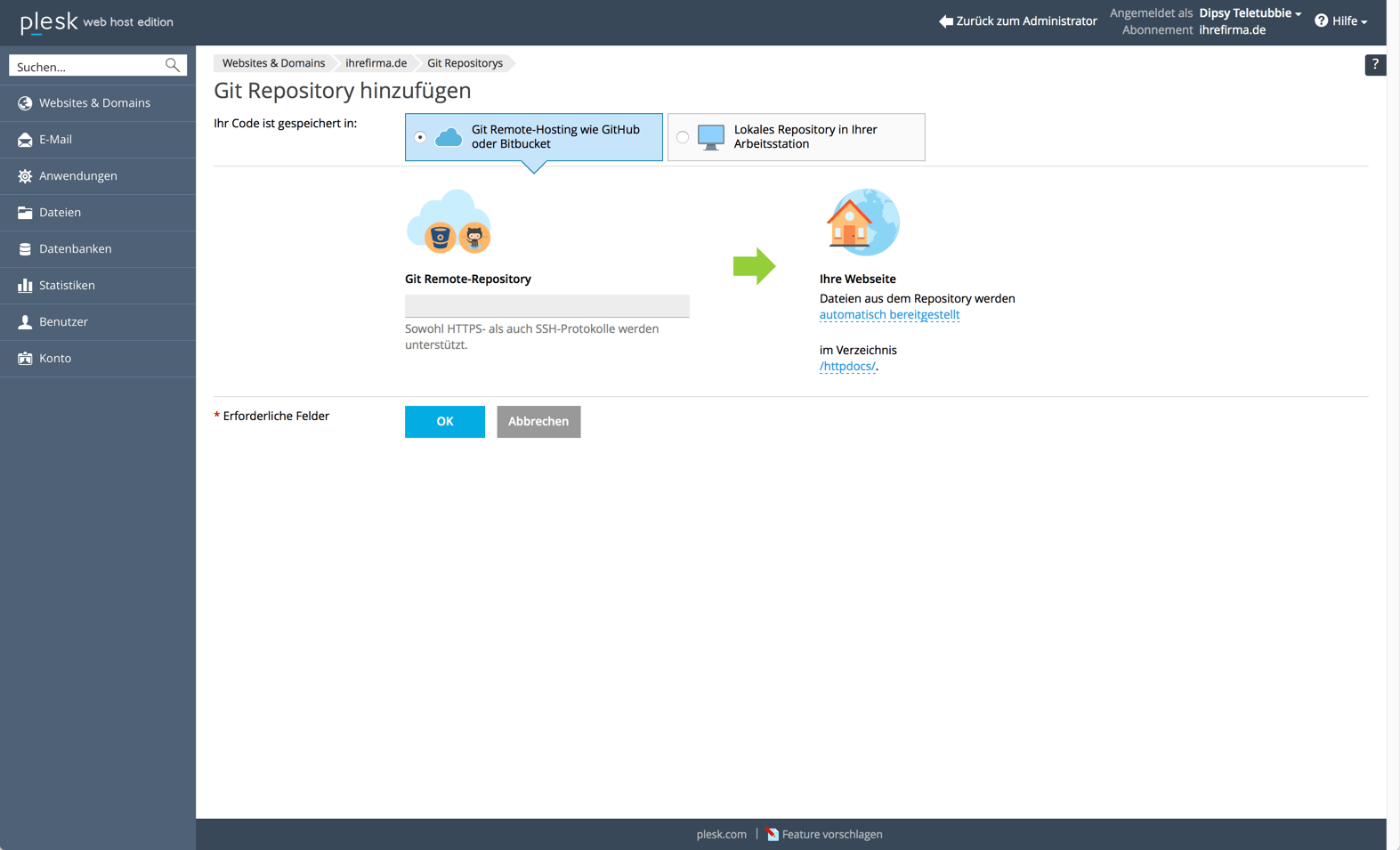
Task: Click the Abbrechen button
Action: (x=538, y=422)
